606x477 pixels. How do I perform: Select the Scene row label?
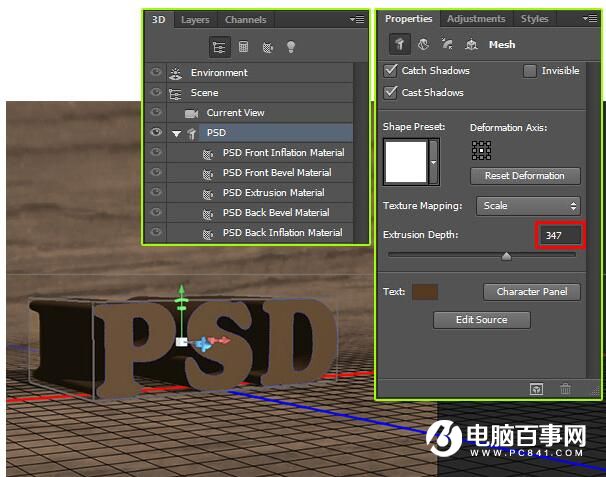tap(204, 93)
